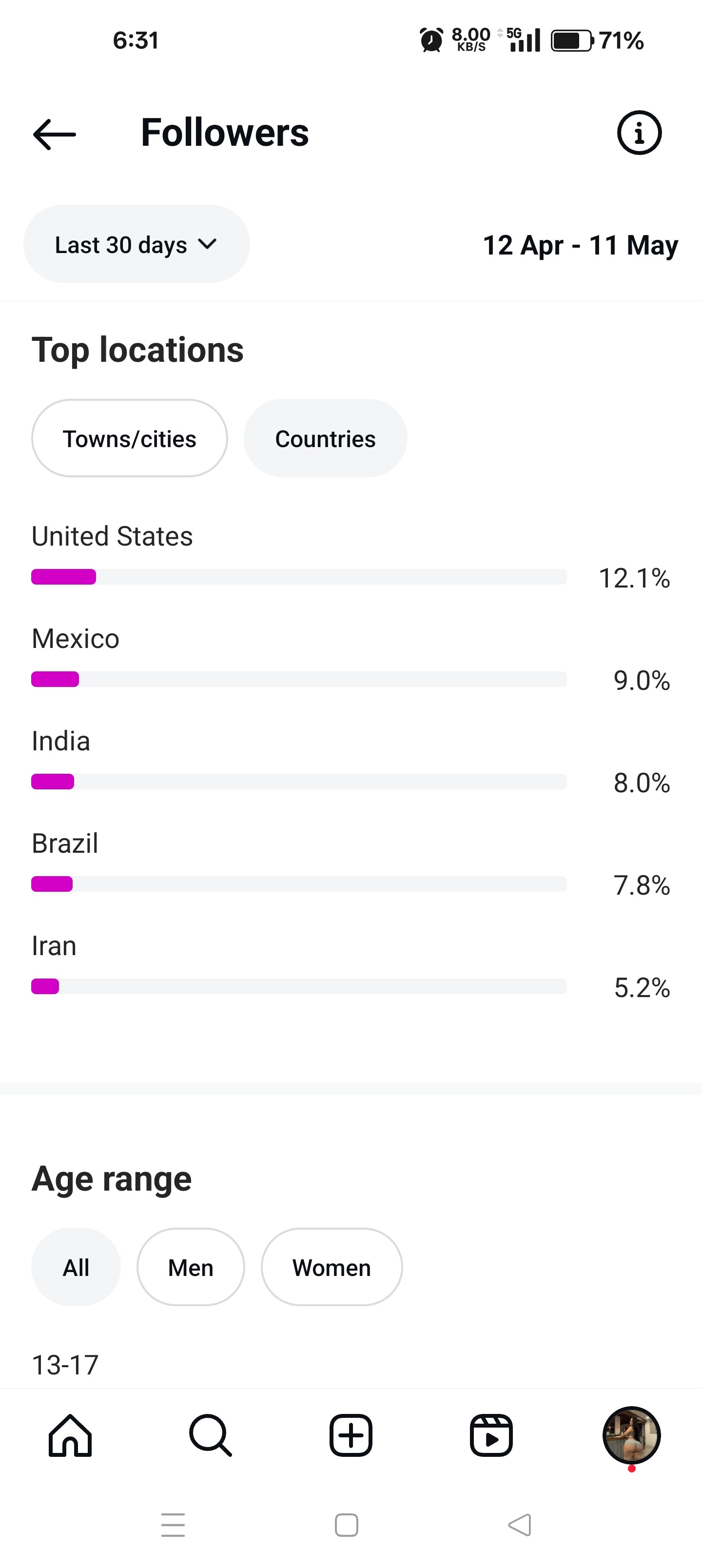
Task: Tap the Mexico location row label
Action: [76, 639]
